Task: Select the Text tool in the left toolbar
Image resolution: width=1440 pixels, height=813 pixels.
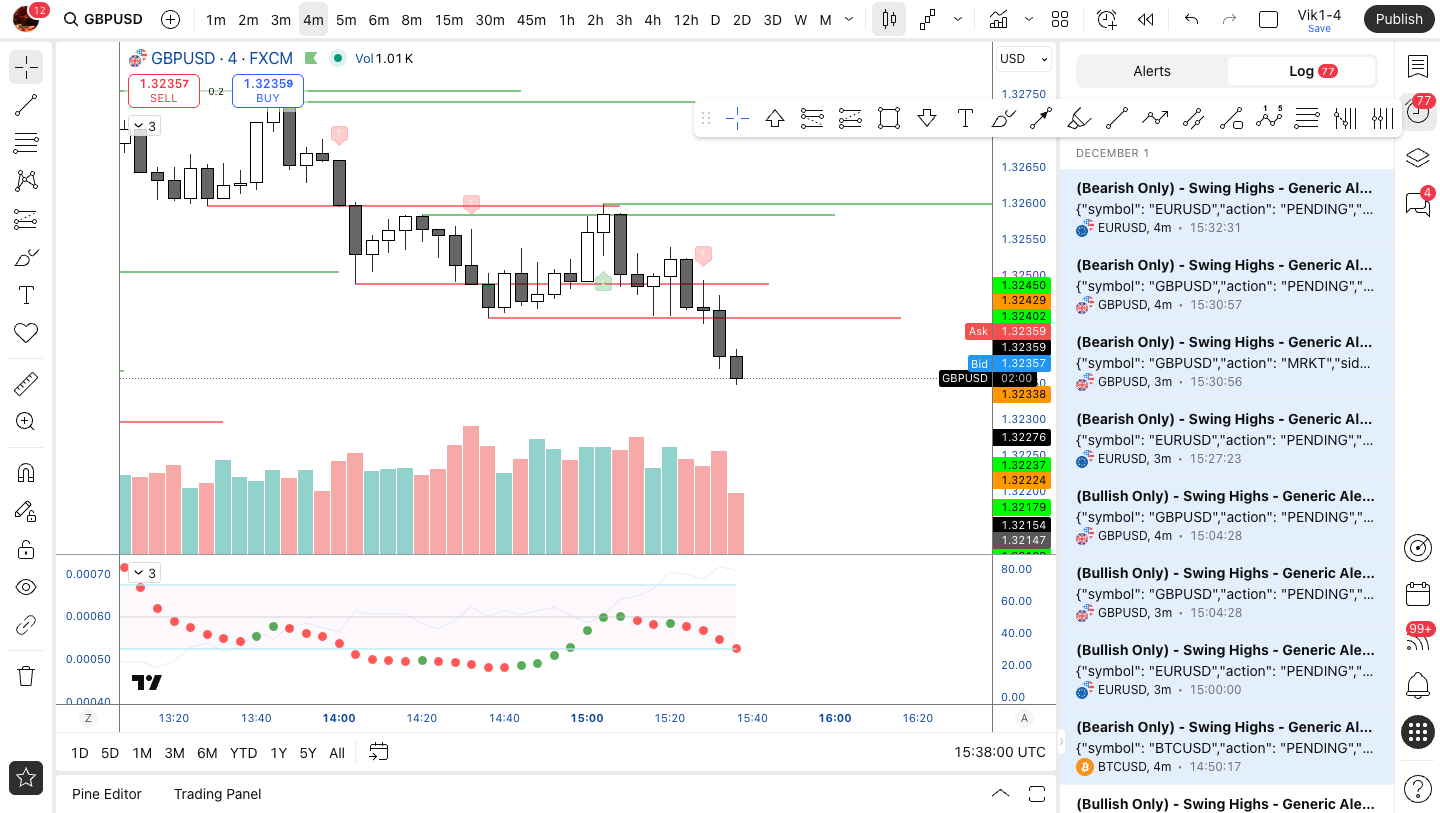Action: coord(26,295)
